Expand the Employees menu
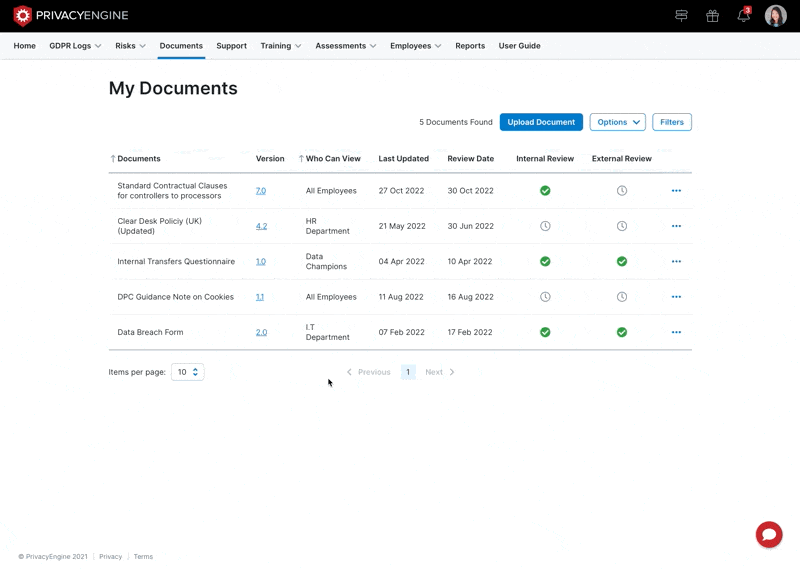Image resolution: width=800 pixels, height=569 pixels. [415, 46]
